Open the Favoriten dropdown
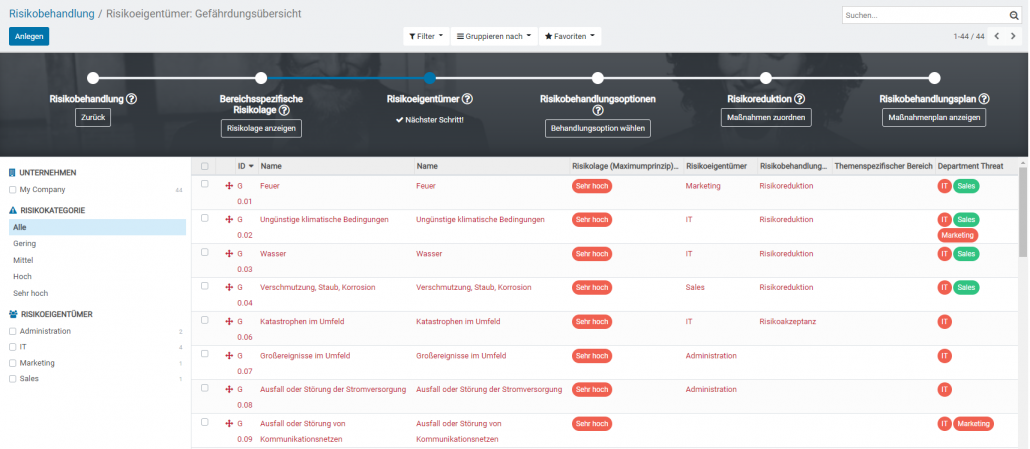This screenshot has width=1030, height=449. tap(570, 36)
